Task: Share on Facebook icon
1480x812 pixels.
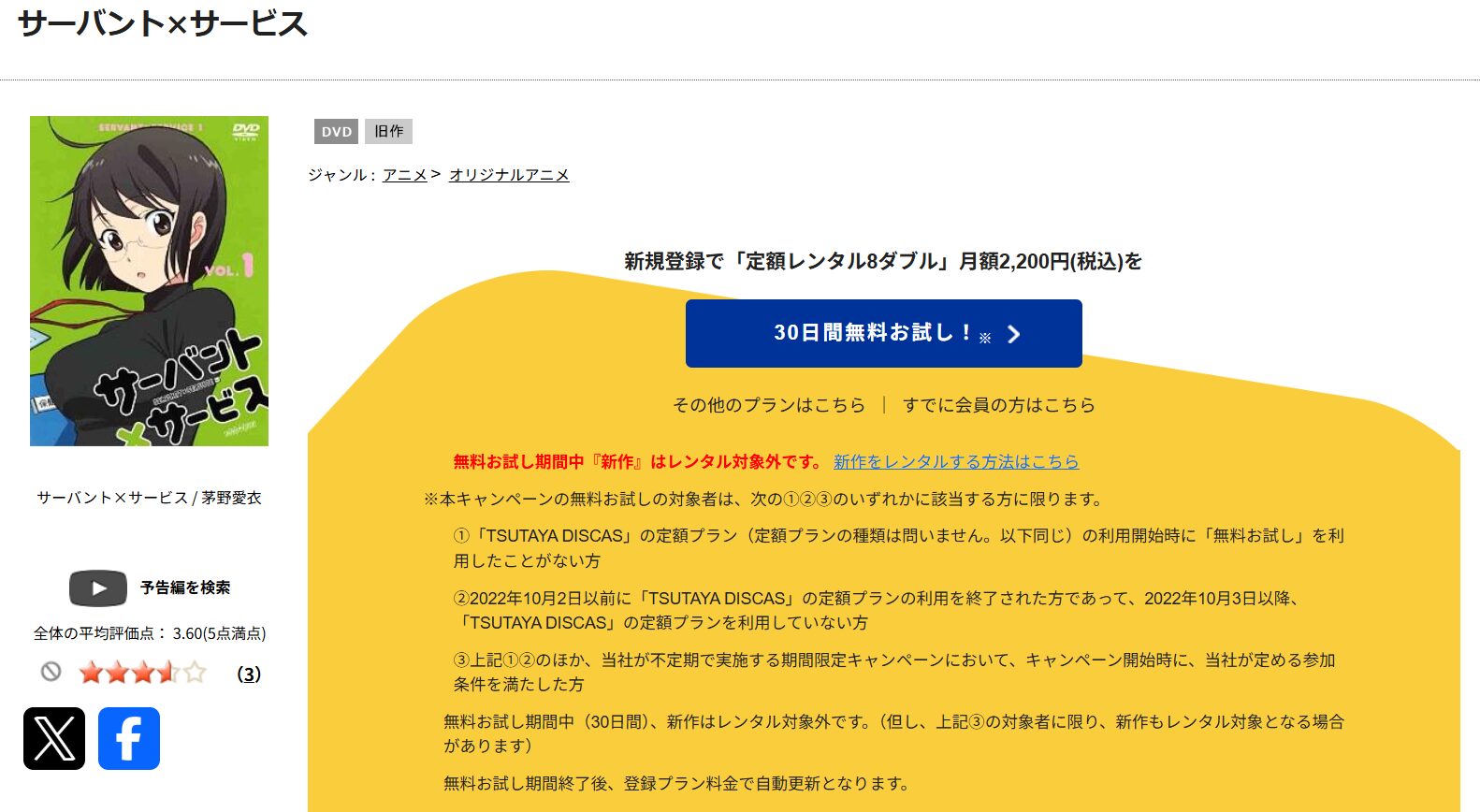Action: [129, 739]
